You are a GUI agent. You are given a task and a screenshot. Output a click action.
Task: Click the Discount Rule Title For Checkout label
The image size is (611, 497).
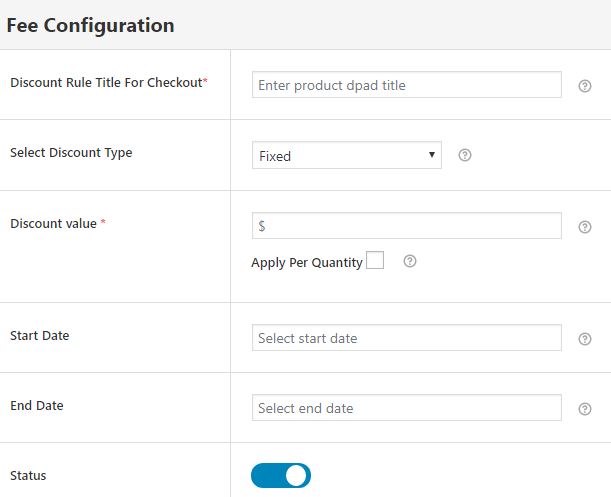(x=105, y=83)
